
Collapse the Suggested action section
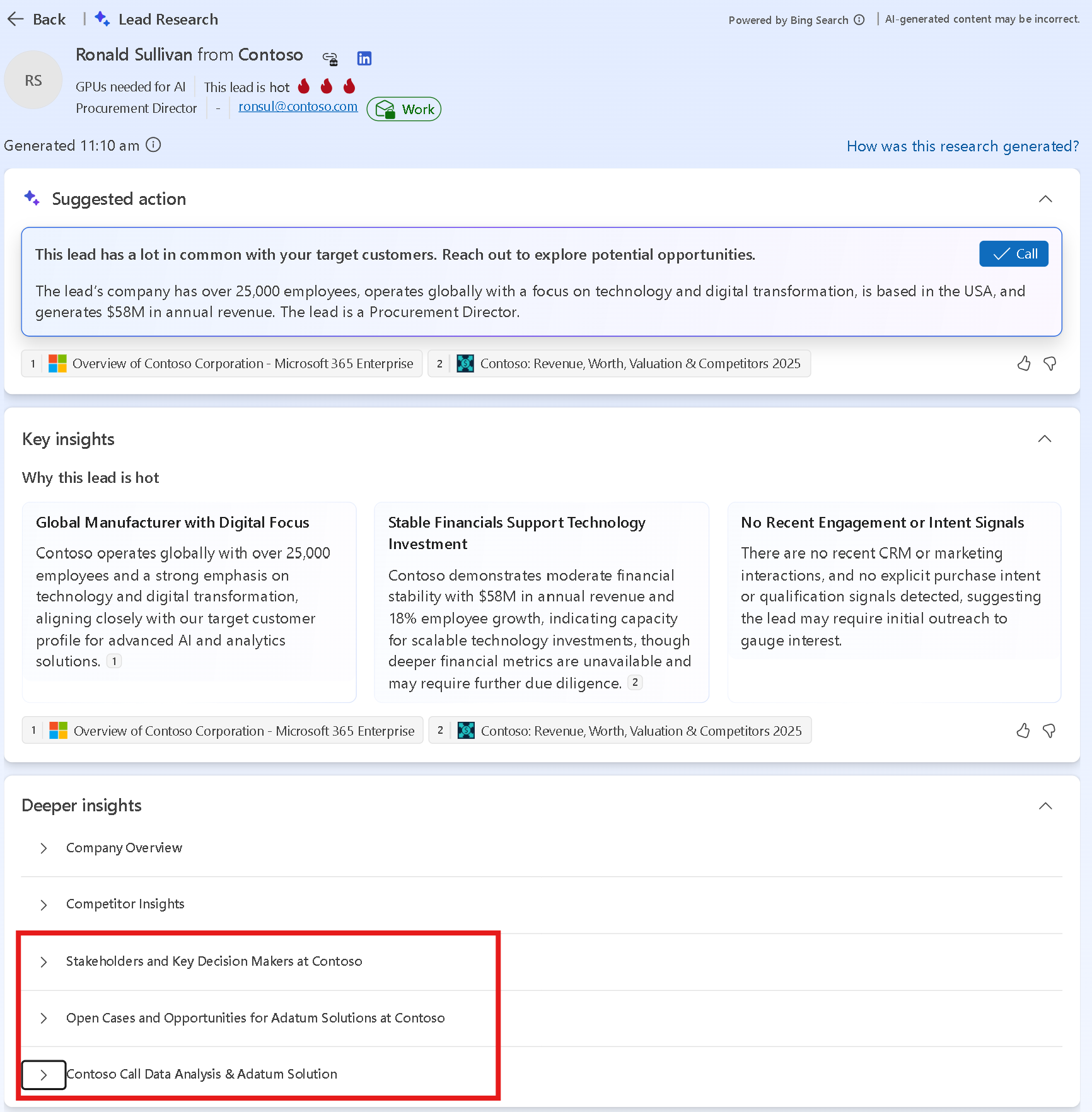point(1045,199)
